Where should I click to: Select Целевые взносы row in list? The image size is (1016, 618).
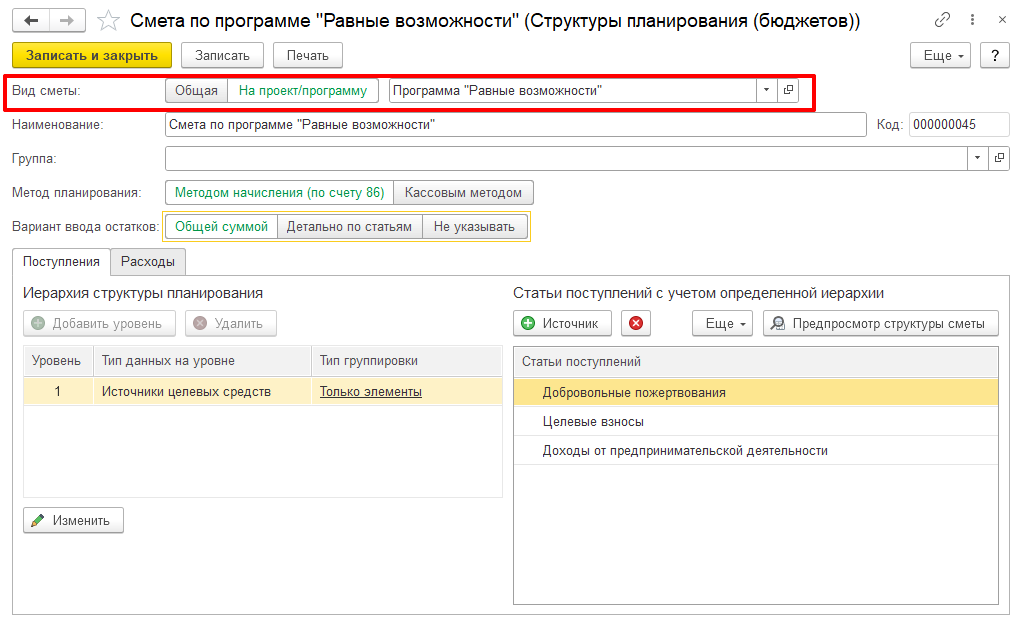(x=593, y=422)
